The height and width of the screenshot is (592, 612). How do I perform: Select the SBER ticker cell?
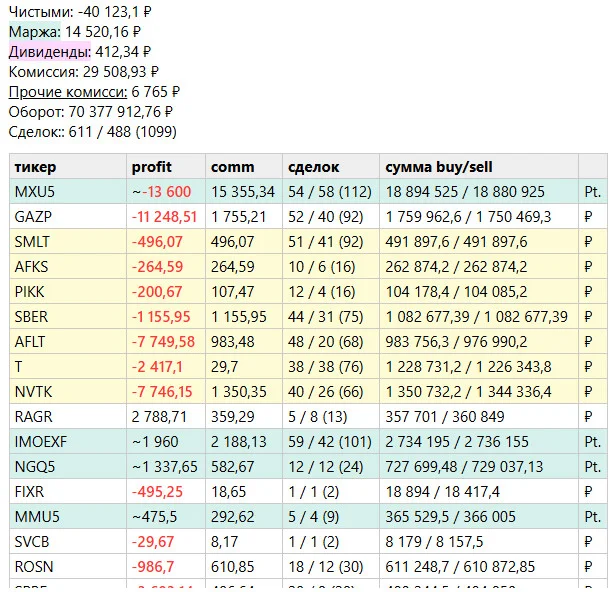[x=68, y=316]
